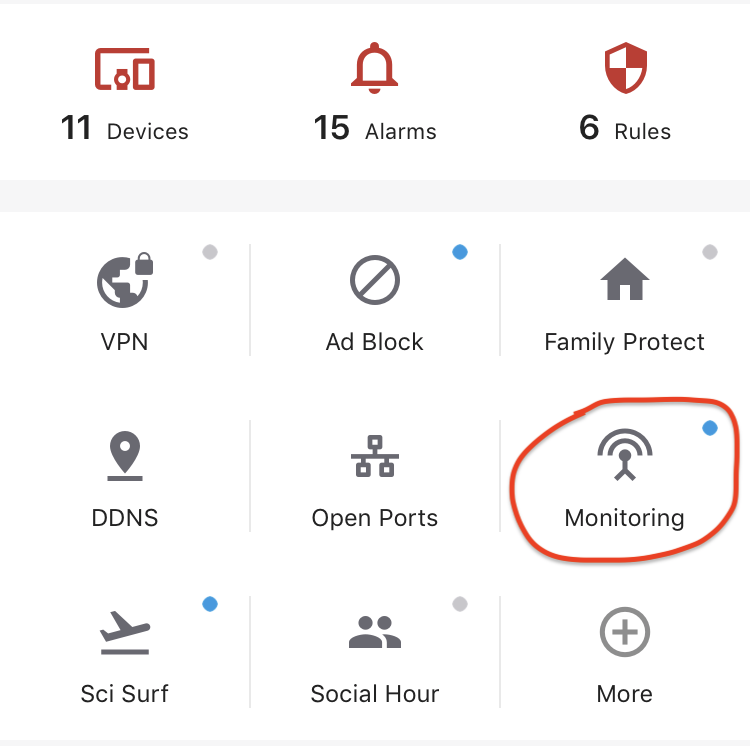
Task: Open the Social Hour people icon
Action: point(375,632)
